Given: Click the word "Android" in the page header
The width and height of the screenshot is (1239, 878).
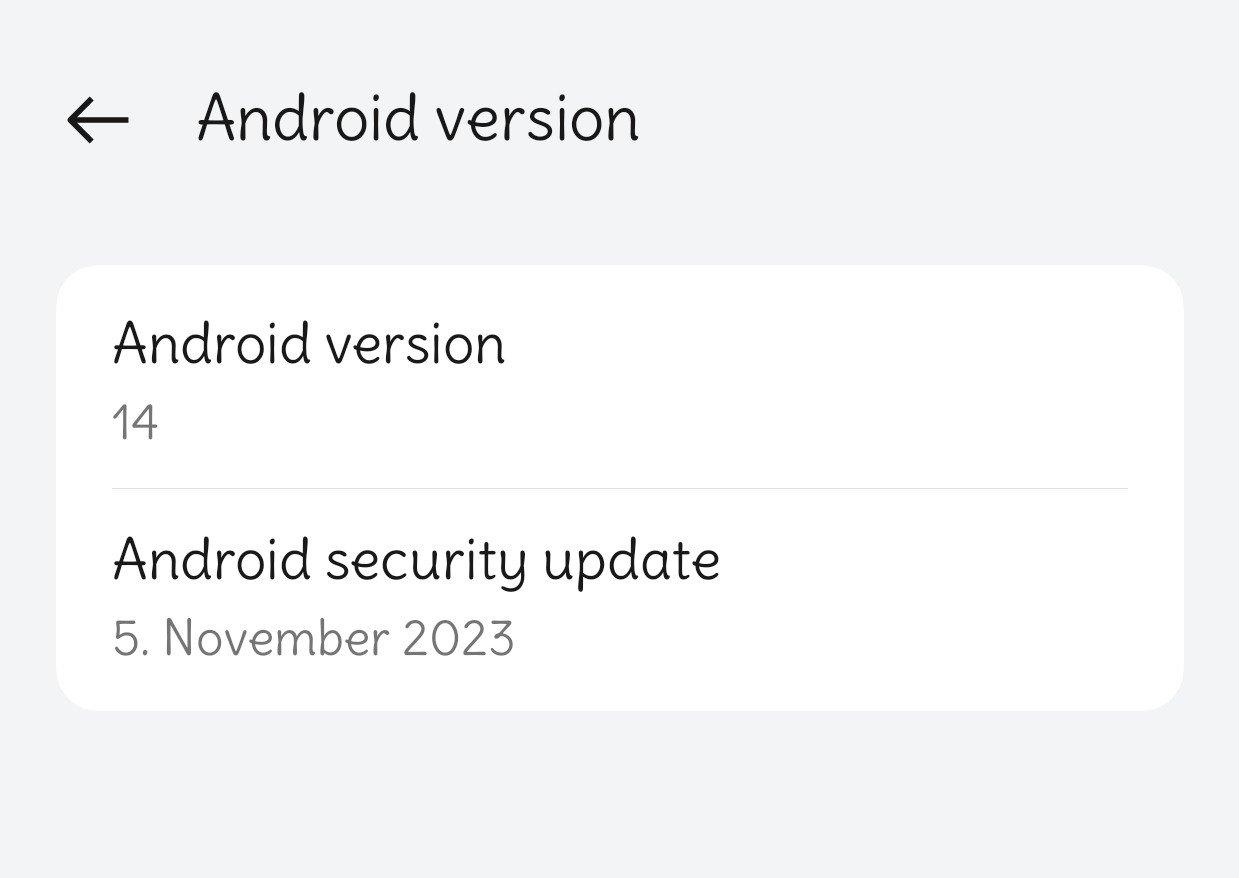Looking at the screenshot, I should 308,120.
